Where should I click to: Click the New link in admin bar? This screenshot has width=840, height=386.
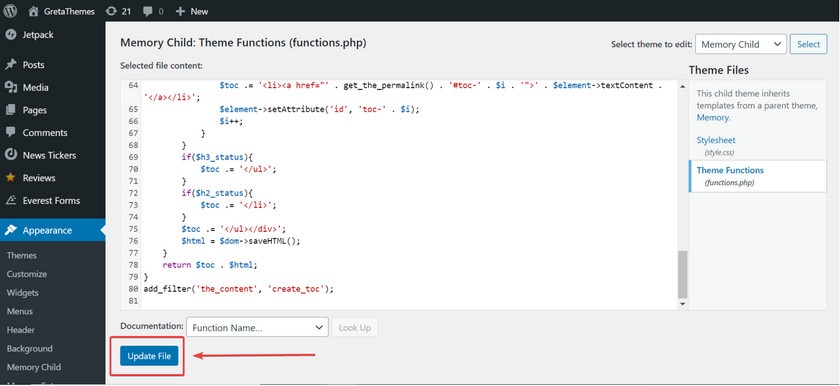[199, 11]
